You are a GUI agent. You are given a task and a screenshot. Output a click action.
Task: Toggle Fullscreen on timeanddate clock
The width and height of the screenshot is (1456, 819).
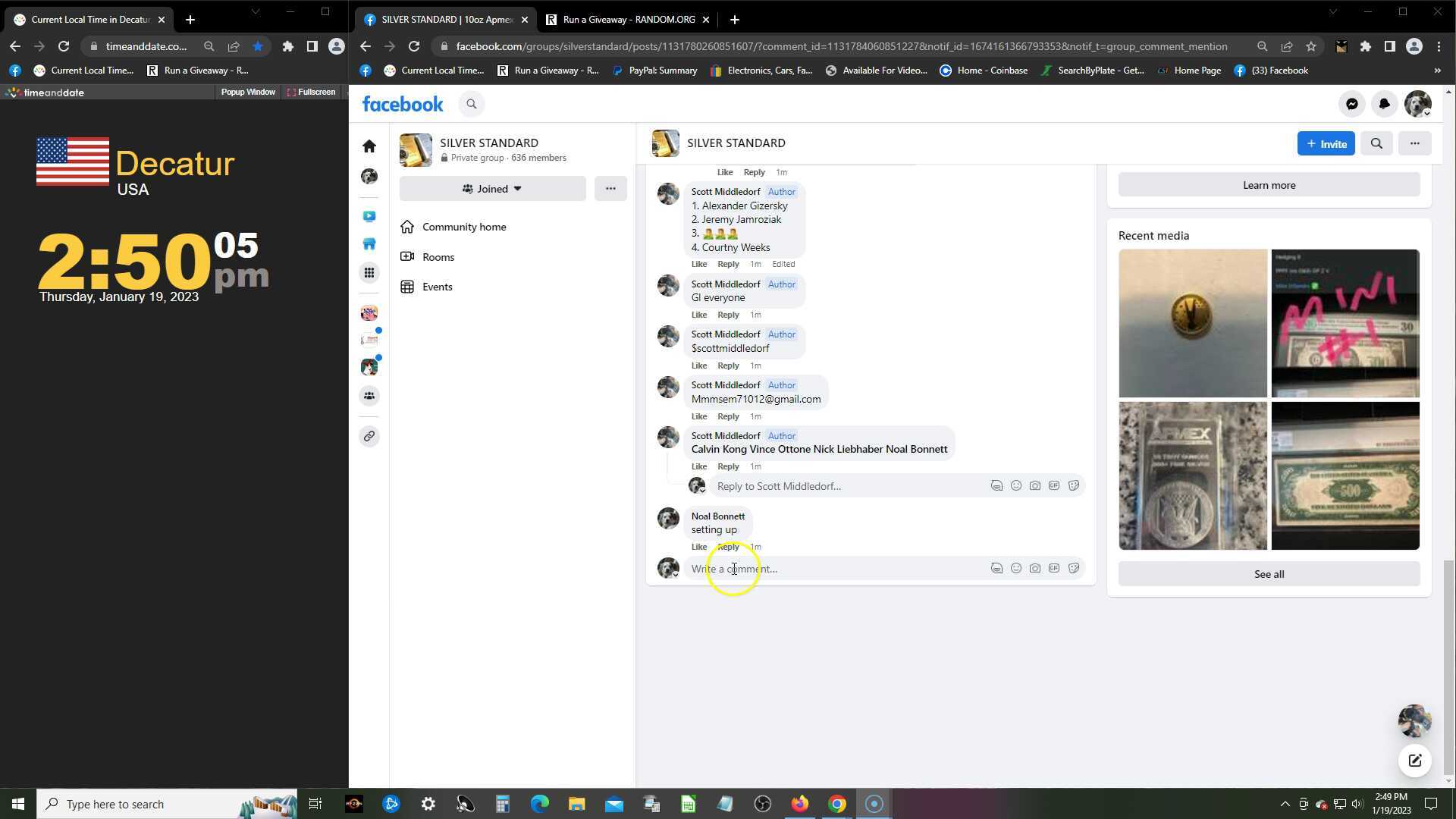312,92
